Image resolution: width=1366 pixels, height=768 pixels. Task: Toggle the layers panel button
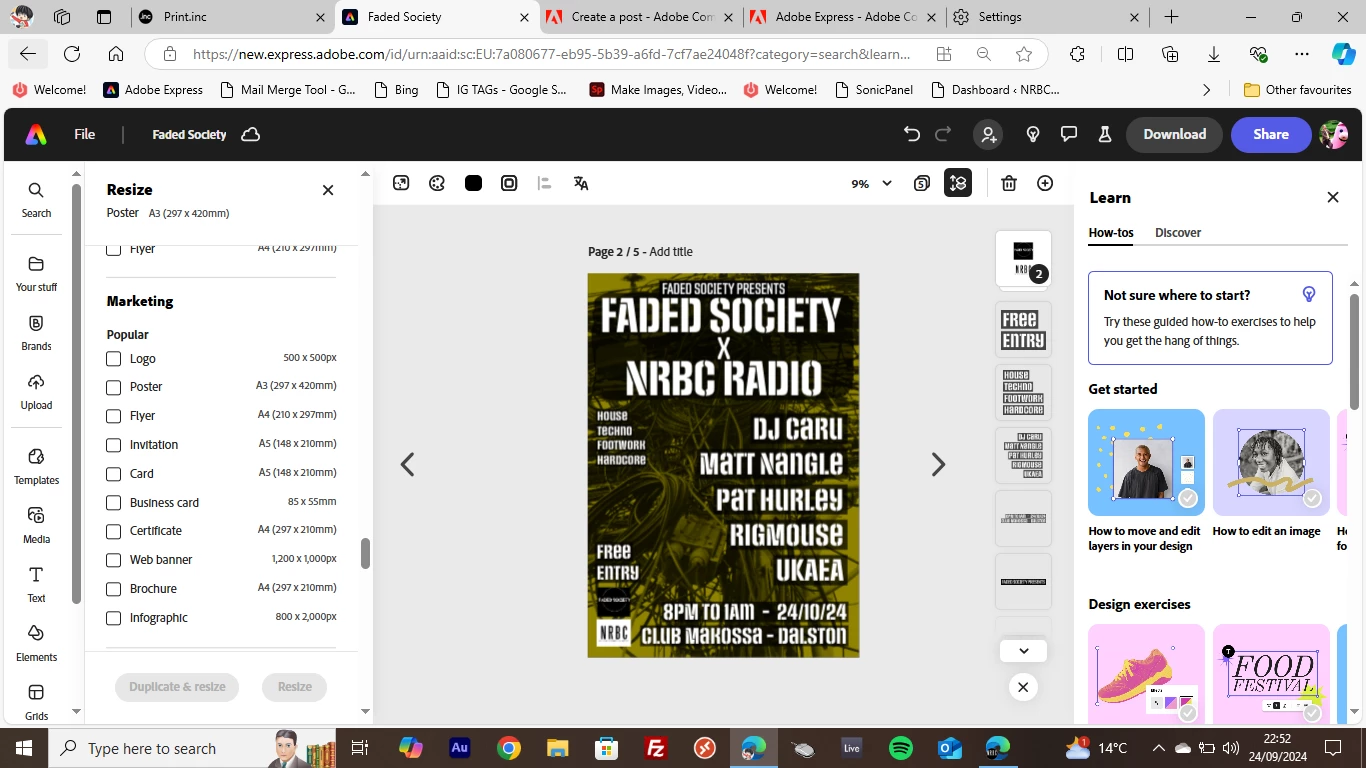(958, 183)
